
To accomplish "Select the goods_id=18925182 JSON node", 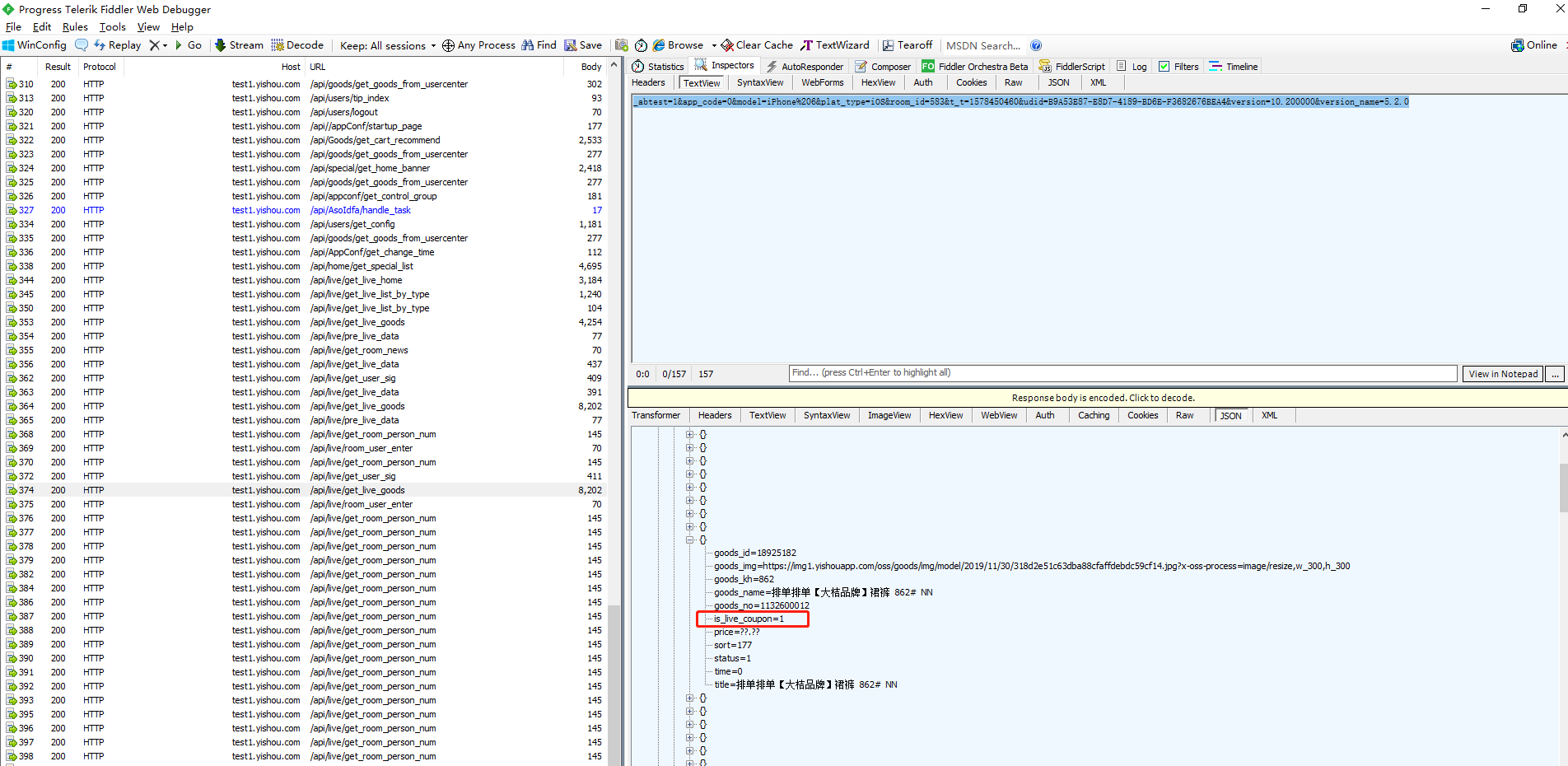I will click(x=755, y=553).
